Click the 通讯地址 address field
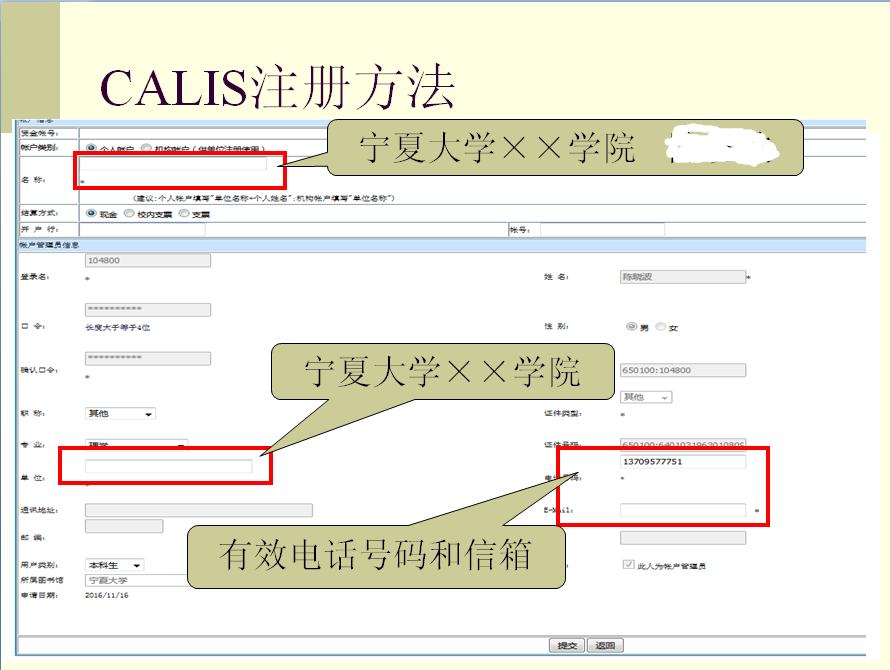Screen dimensions: 890x670 199,510
